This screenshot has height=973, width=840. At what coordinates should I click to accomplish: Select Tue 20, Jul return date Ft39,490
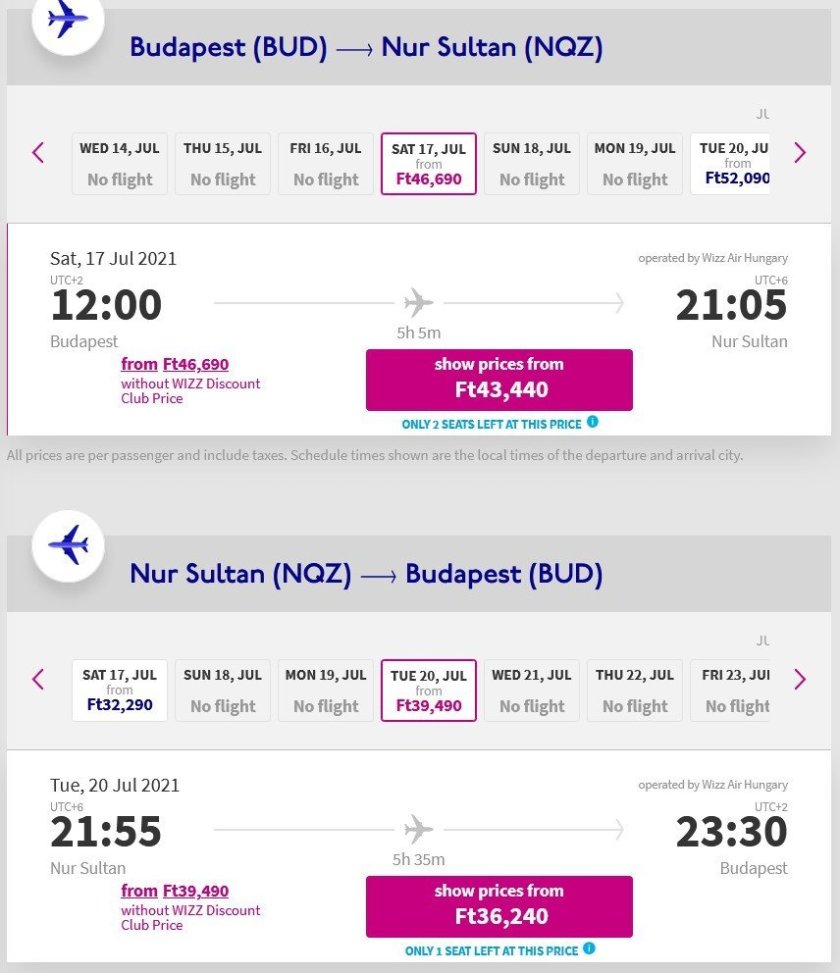click(429, 690)
